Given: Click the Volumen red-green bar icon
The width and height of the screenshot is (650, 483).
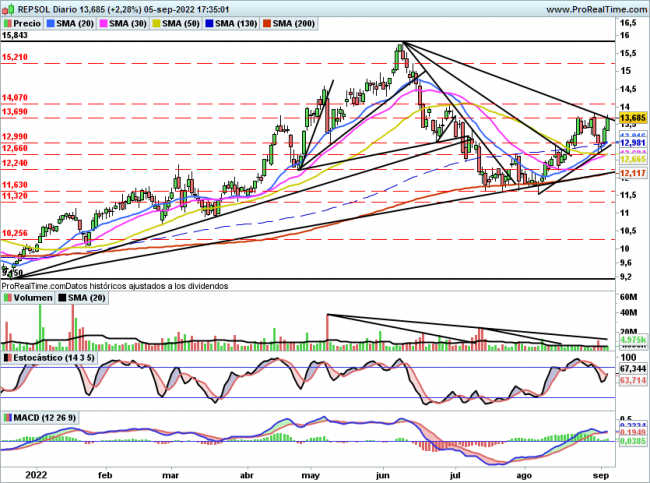Looking at the screenshot, I should pos(7,298).
